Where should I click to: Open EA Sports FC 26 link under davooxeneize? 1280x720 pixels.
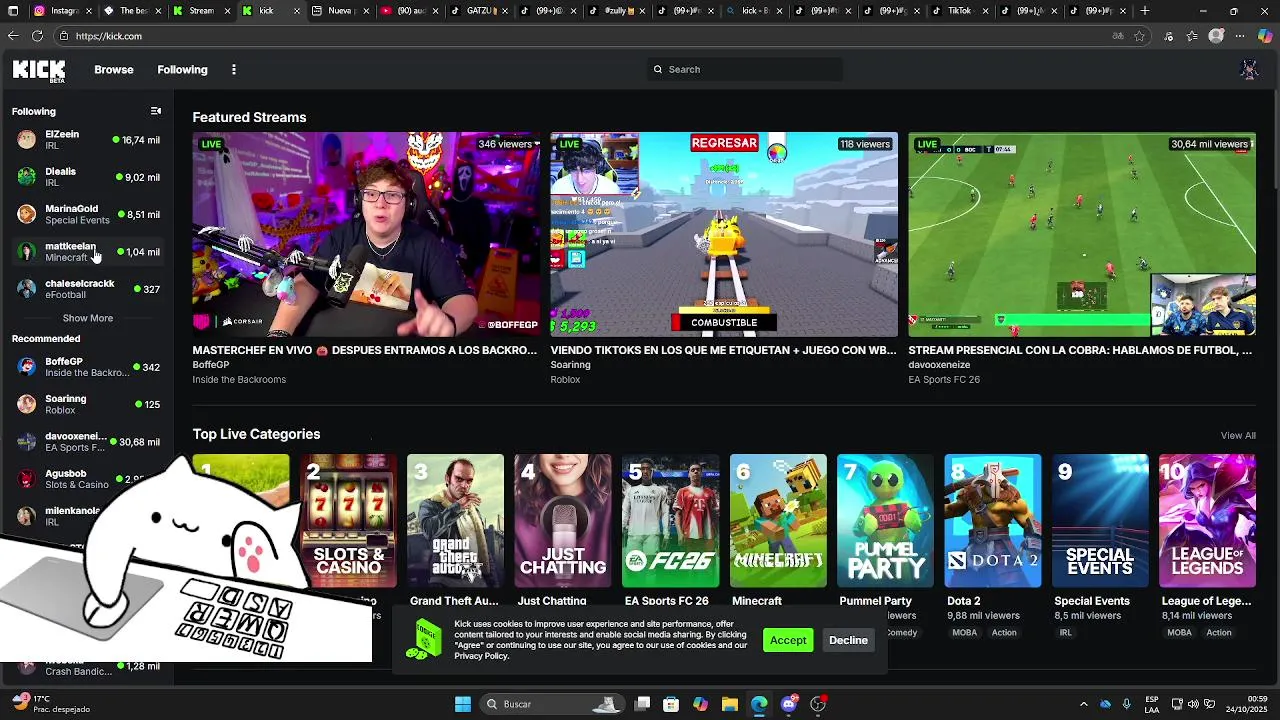pos(944,380)
